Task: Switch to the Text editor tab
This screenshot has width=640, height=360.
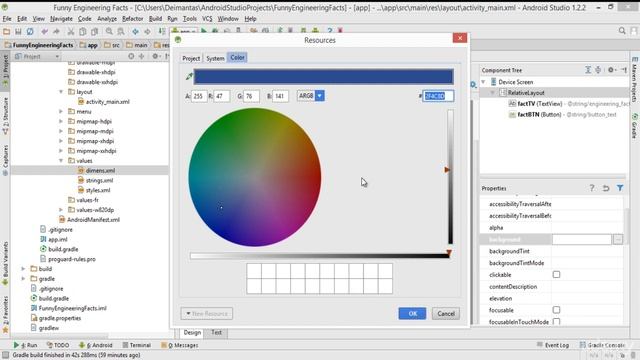Action: coord(216,332)
